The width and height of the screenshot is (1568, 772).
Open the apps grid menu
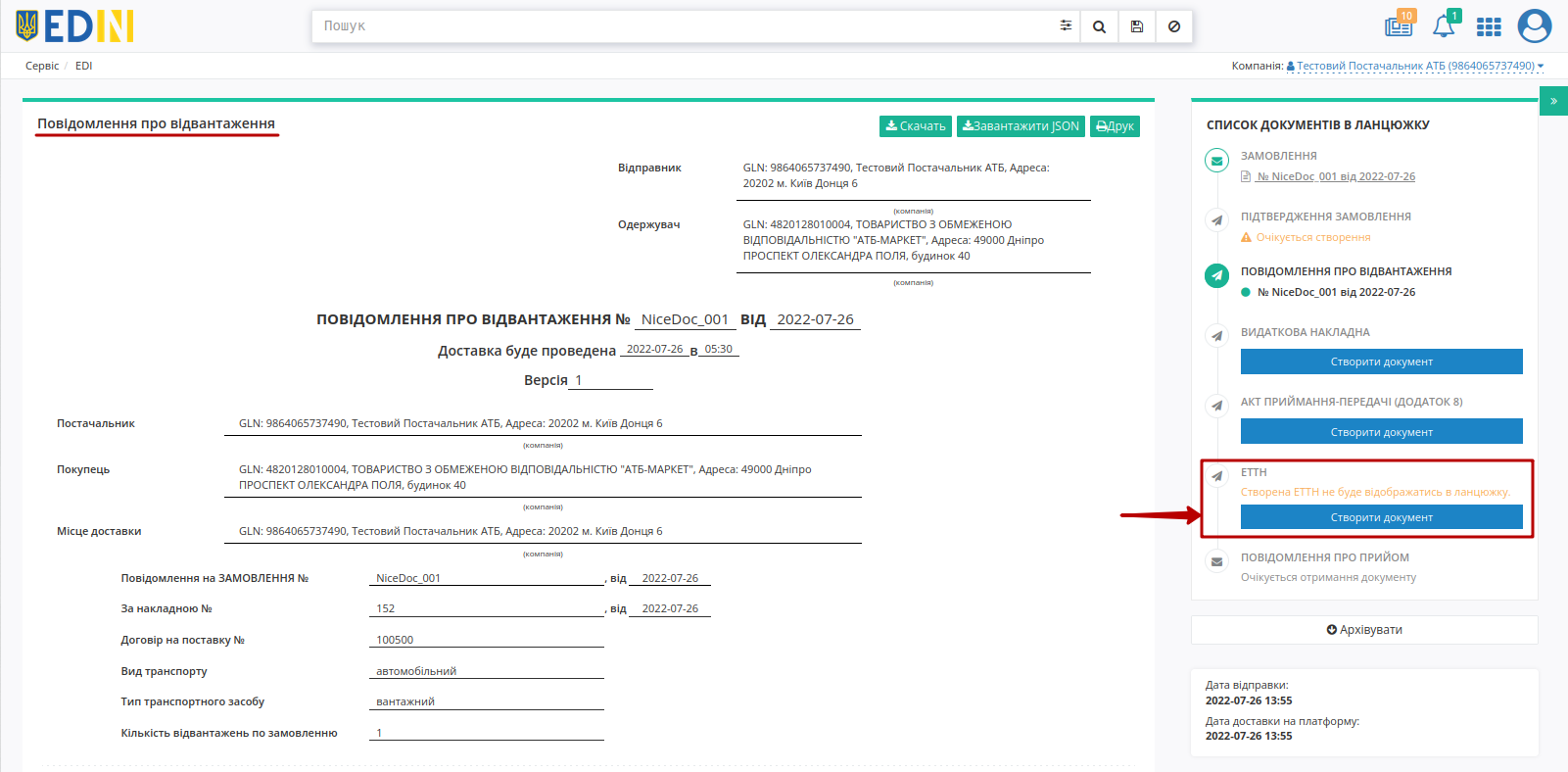pos(1489,26)
